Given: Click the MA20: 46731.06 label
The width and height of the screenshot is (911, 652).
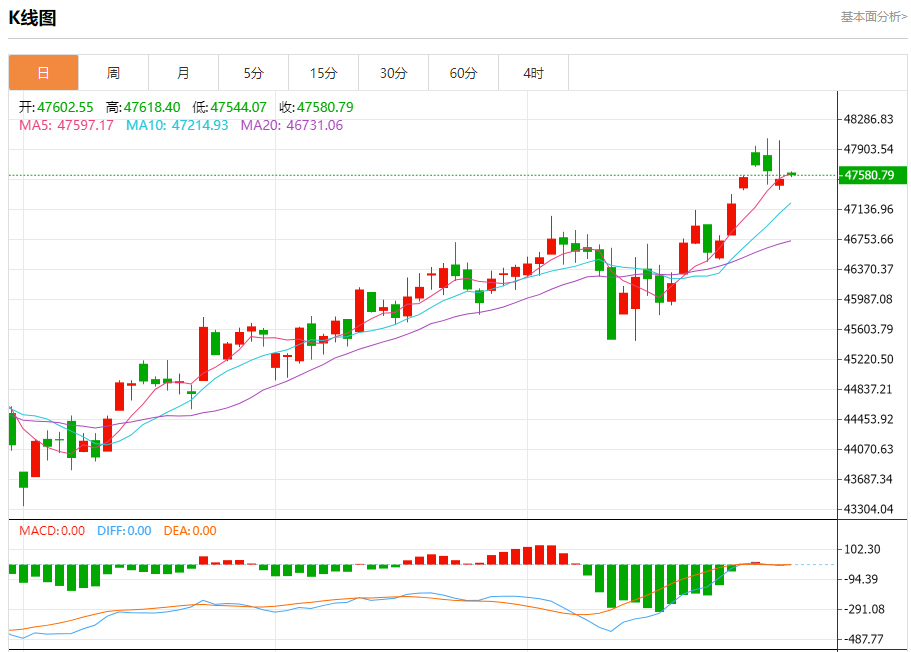Looking at the screenshot, I should click(292, 125).
